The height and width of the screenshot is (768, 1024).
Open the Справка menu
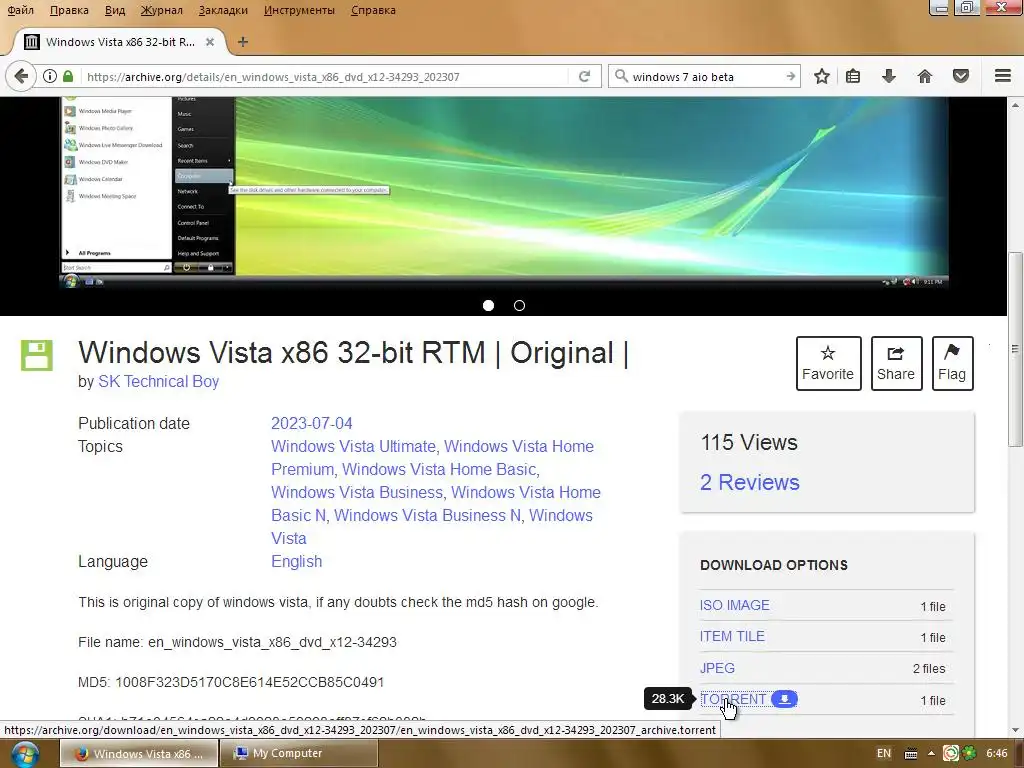[x=373, y=10]
